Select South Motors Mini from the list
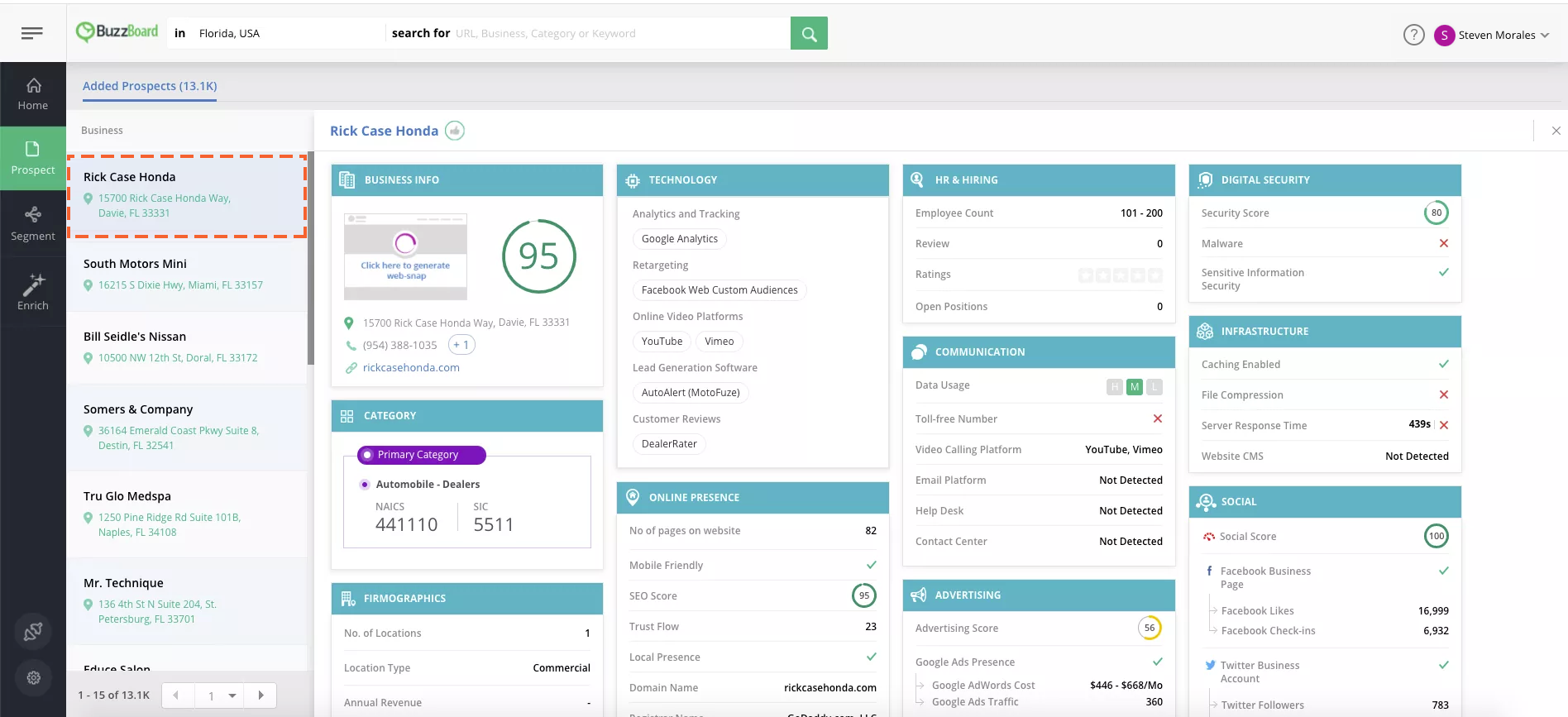 tap(187, 275)
